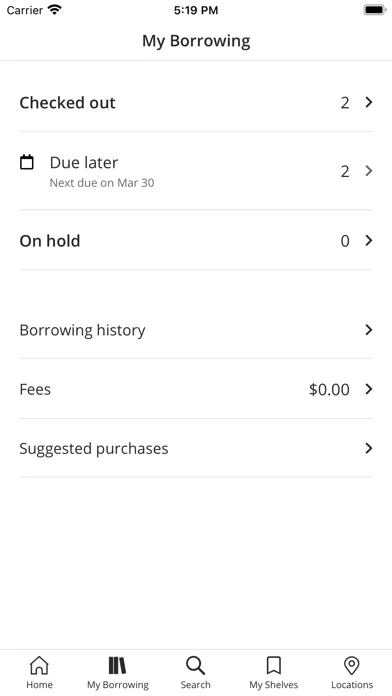
Task: Expand On hold via its chevron
Action: coord(368,241)
